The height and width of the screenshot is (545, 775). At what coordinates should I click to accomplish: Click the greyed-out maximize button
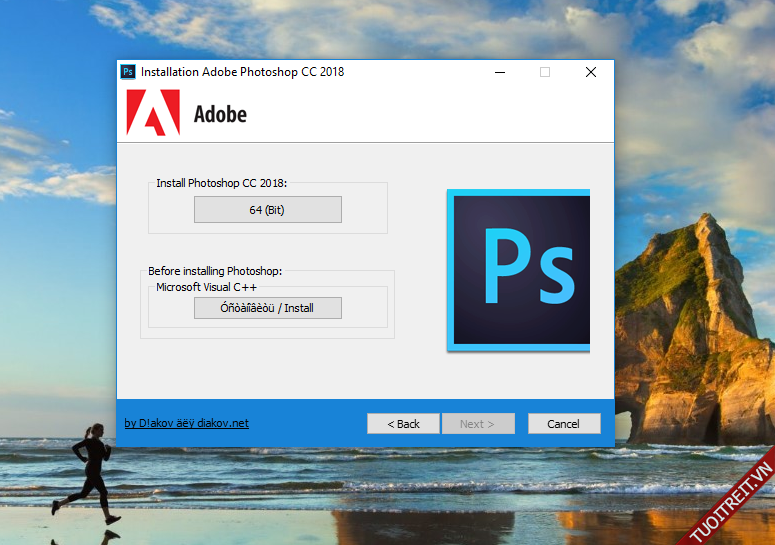tap(545, 72)
